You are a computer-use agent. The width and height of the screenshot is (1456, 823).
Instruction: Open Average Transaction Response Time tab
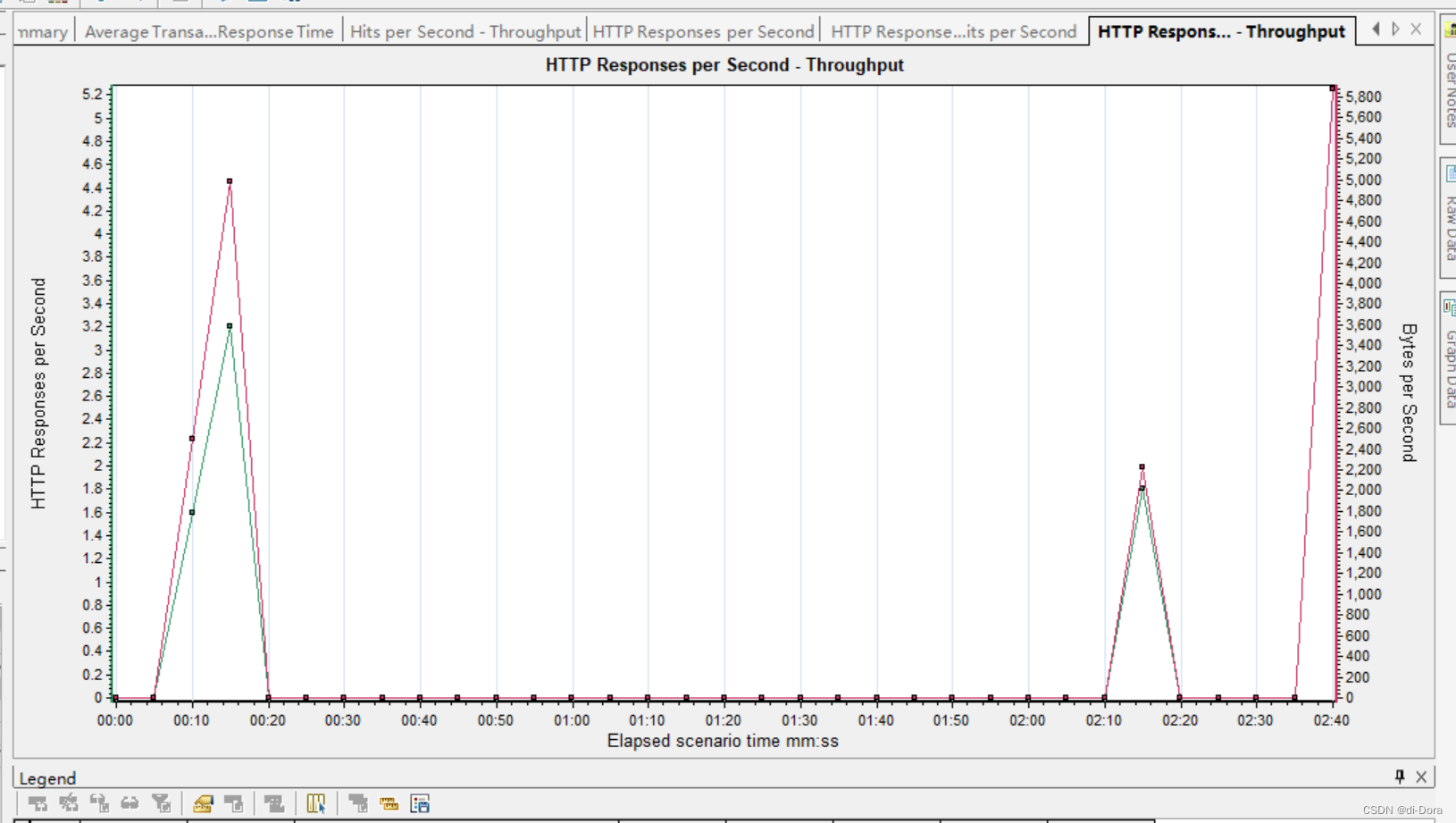[209, 31]
